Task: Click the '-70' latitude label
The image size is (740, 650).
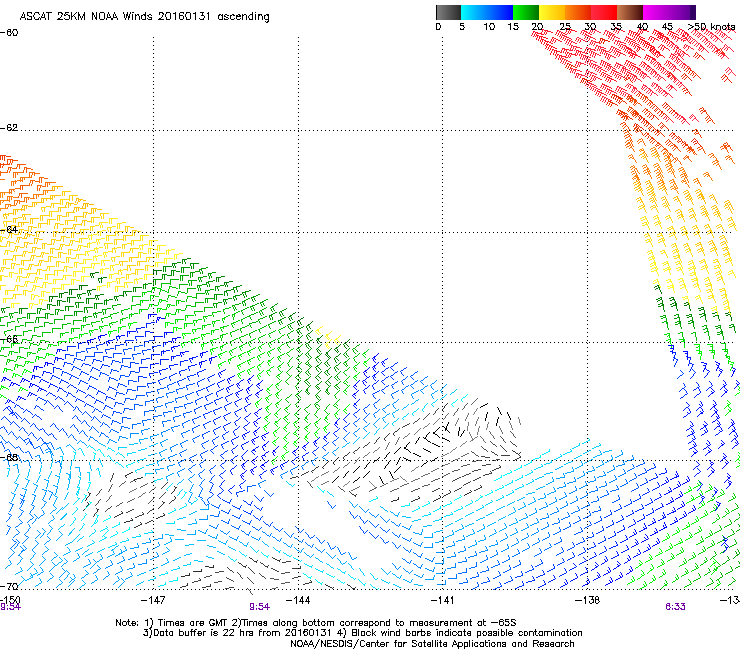Action: tap(9, 586)
